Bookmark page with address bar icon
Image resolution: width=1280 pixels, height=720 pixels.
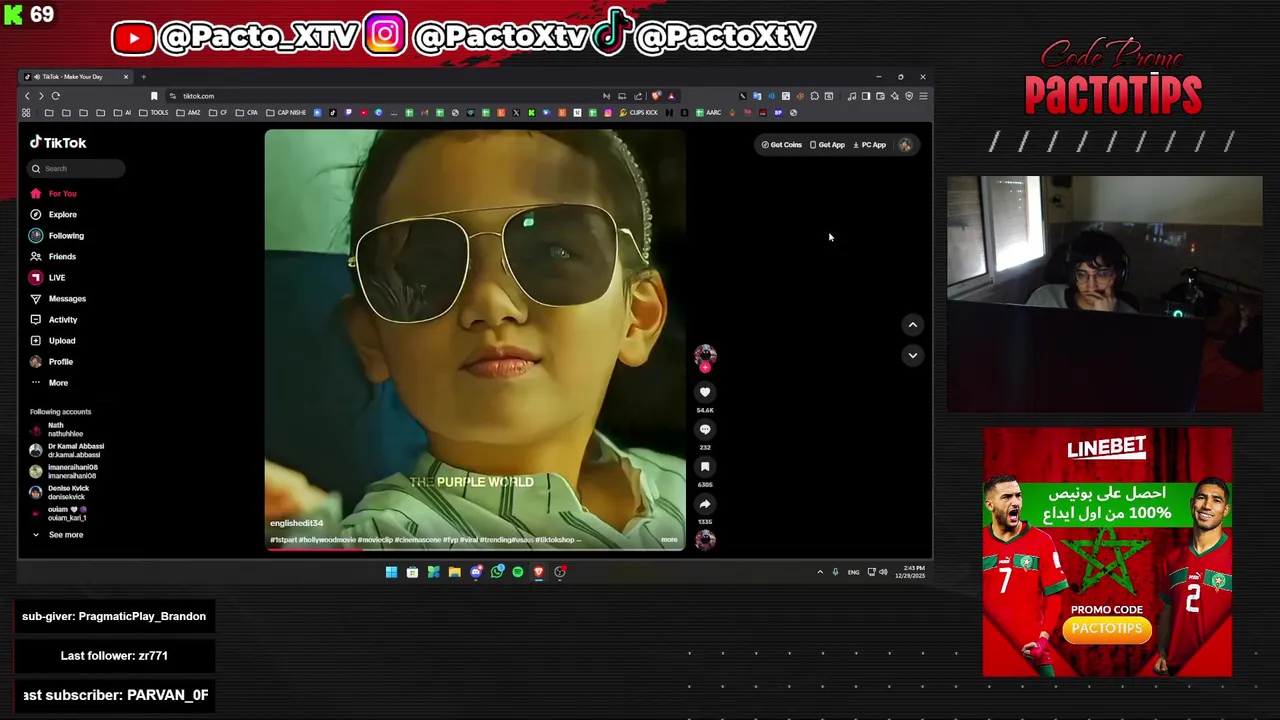click(154, 96)
